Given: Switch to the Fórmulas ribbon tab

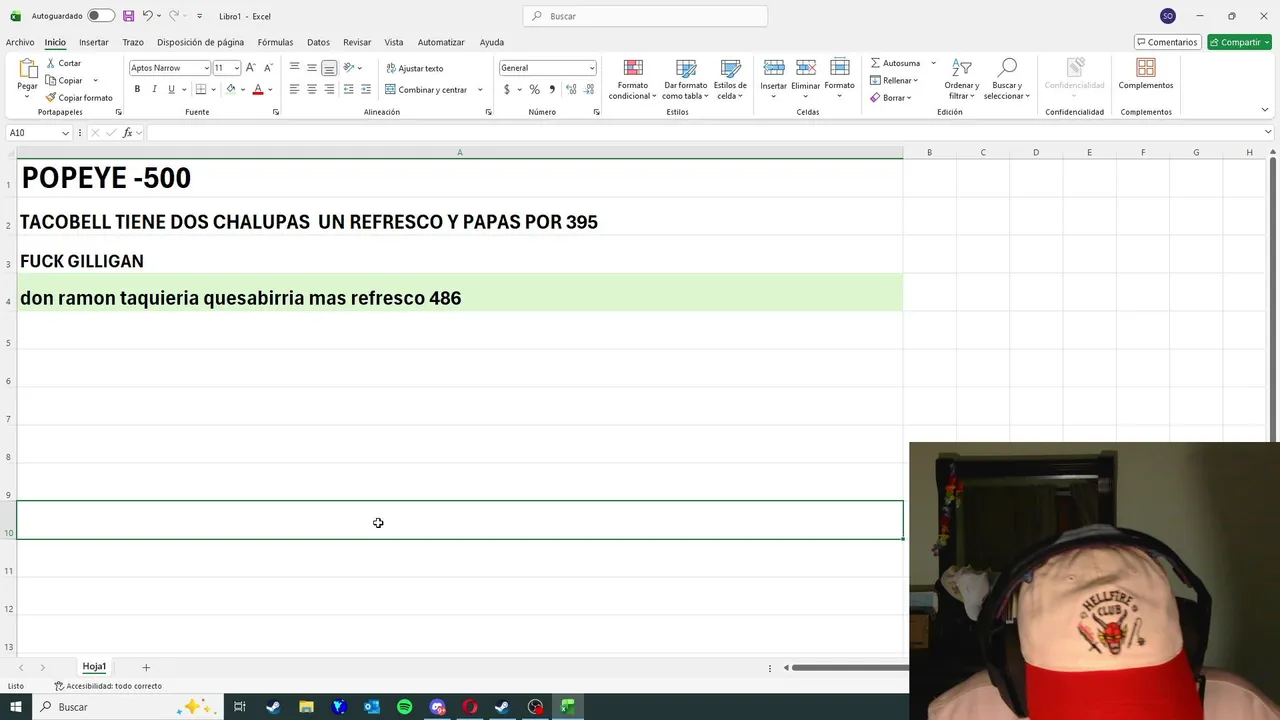Looking at the screenshot, I should coord(275,42).
